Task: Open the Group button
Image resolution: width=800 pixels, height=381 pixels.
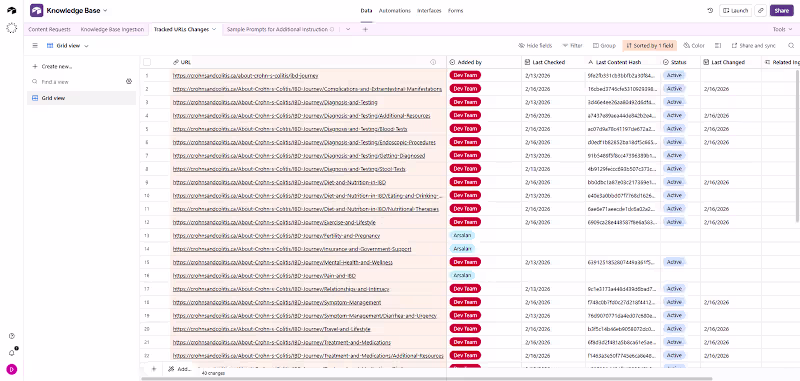Action: point(604,45)
